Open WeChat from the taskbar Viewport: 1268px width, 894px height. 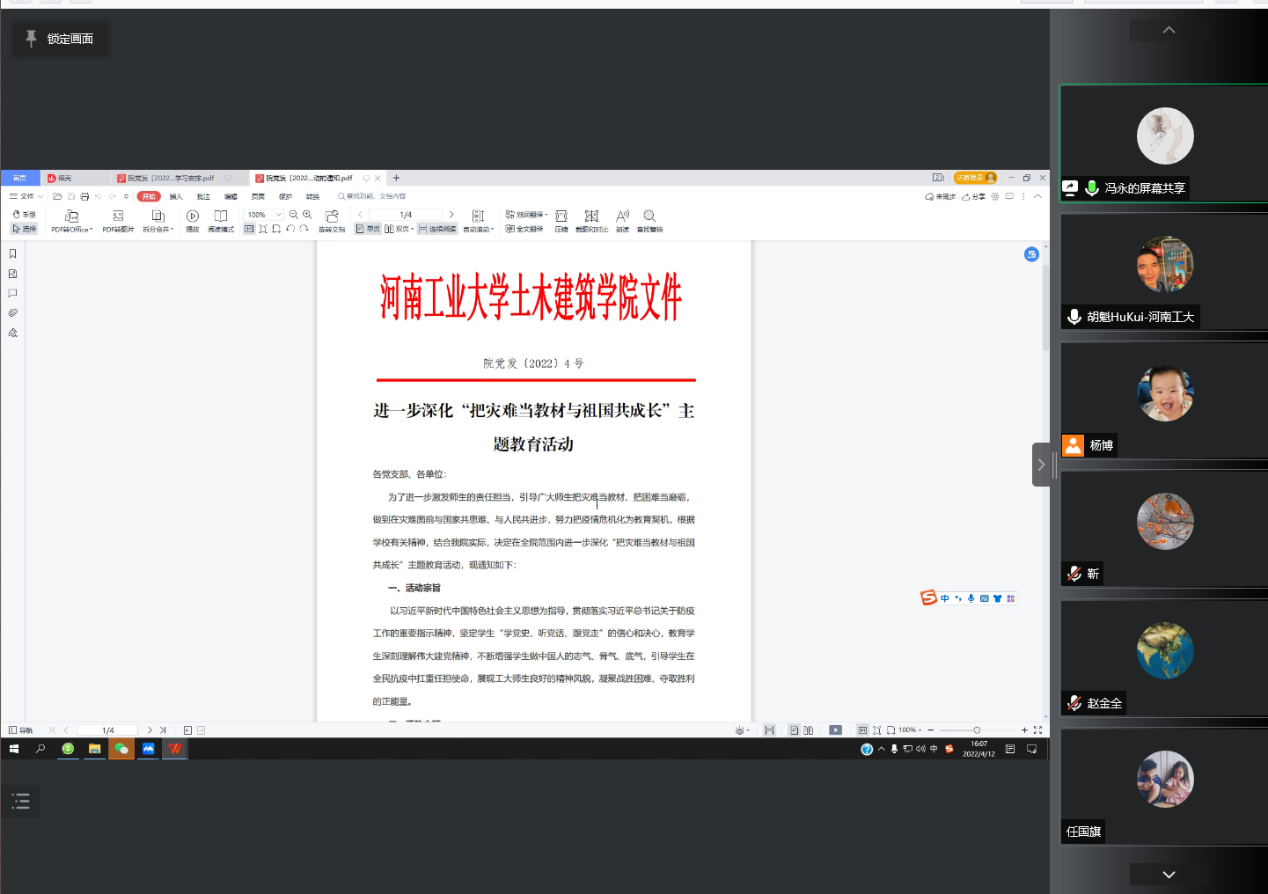[x=122, y=748]
